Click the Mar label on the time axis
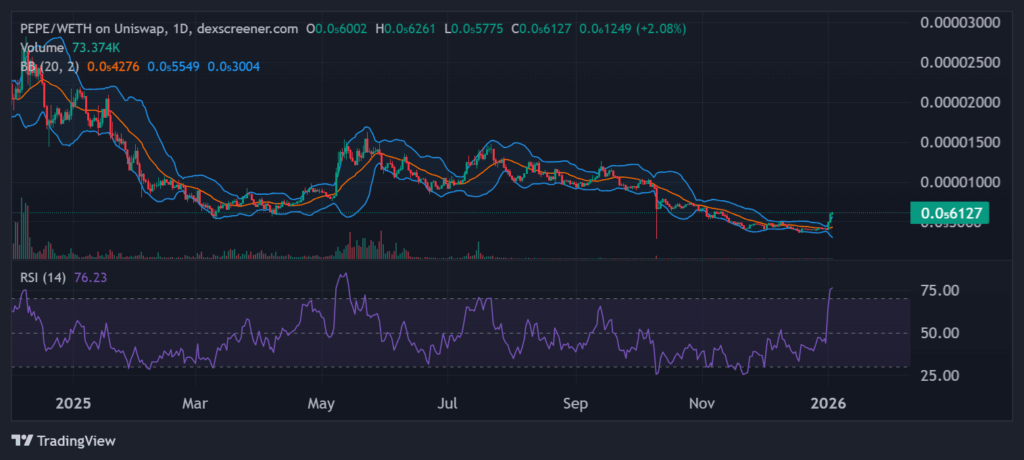The image size is (1024, 460). [195, 404]
